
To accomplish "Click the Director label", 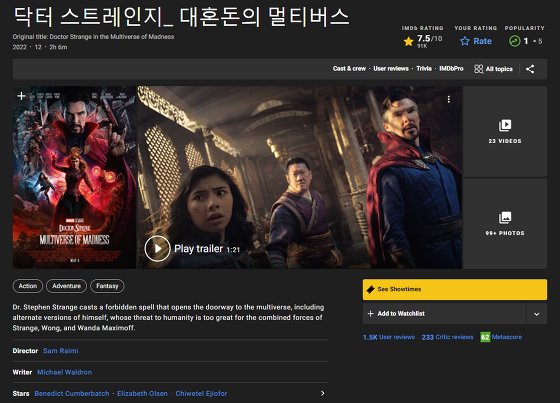I will (x=25, y=351).
